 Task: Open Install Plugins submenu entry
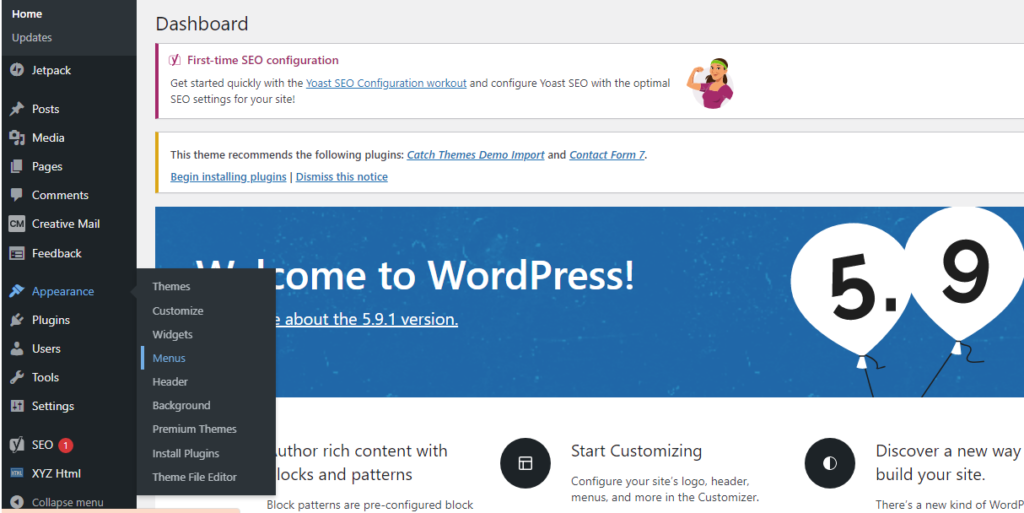(185, 454)
